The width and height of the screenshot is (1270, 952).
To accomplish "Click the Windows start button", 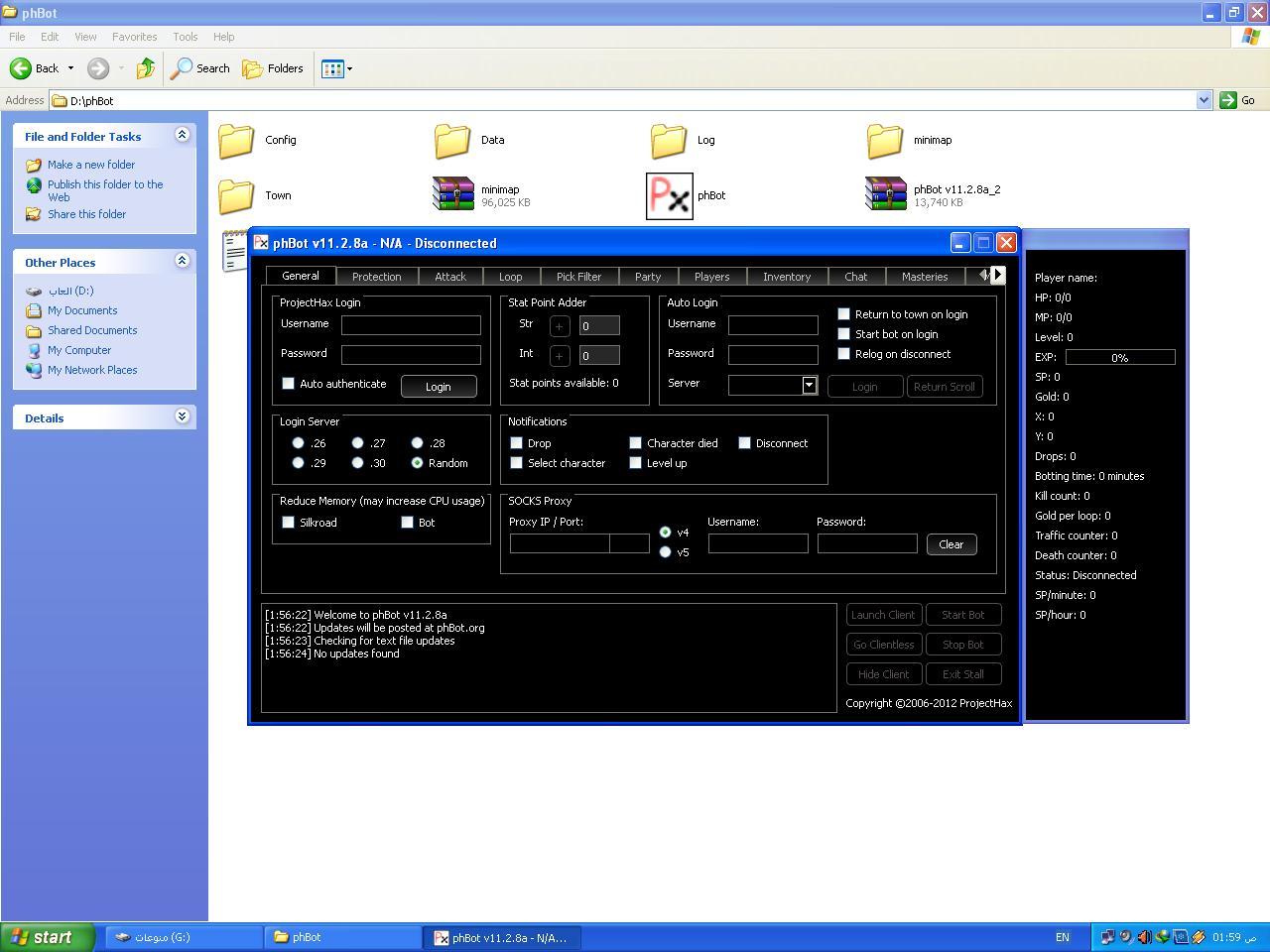I will pos(48,937).
